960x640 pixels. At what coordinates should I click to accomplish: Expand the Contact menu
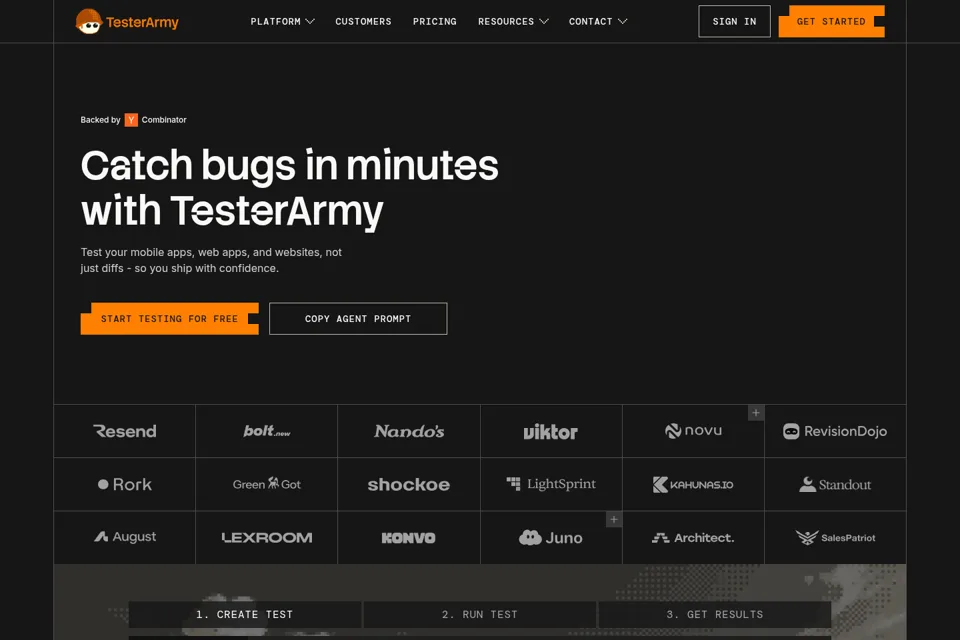598,21
